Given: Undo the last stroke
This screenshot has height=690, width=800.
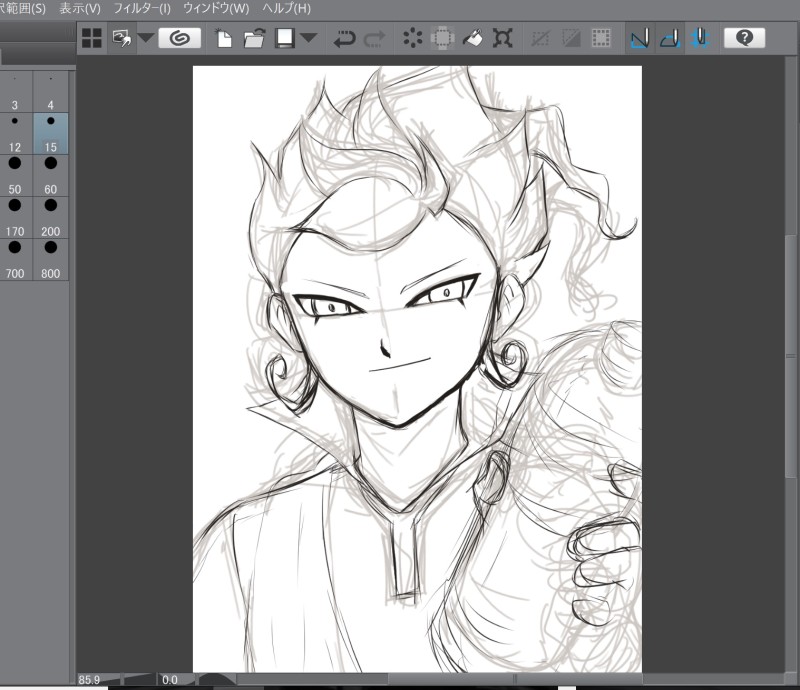Looking at the screenshot, I should (344, 38).
